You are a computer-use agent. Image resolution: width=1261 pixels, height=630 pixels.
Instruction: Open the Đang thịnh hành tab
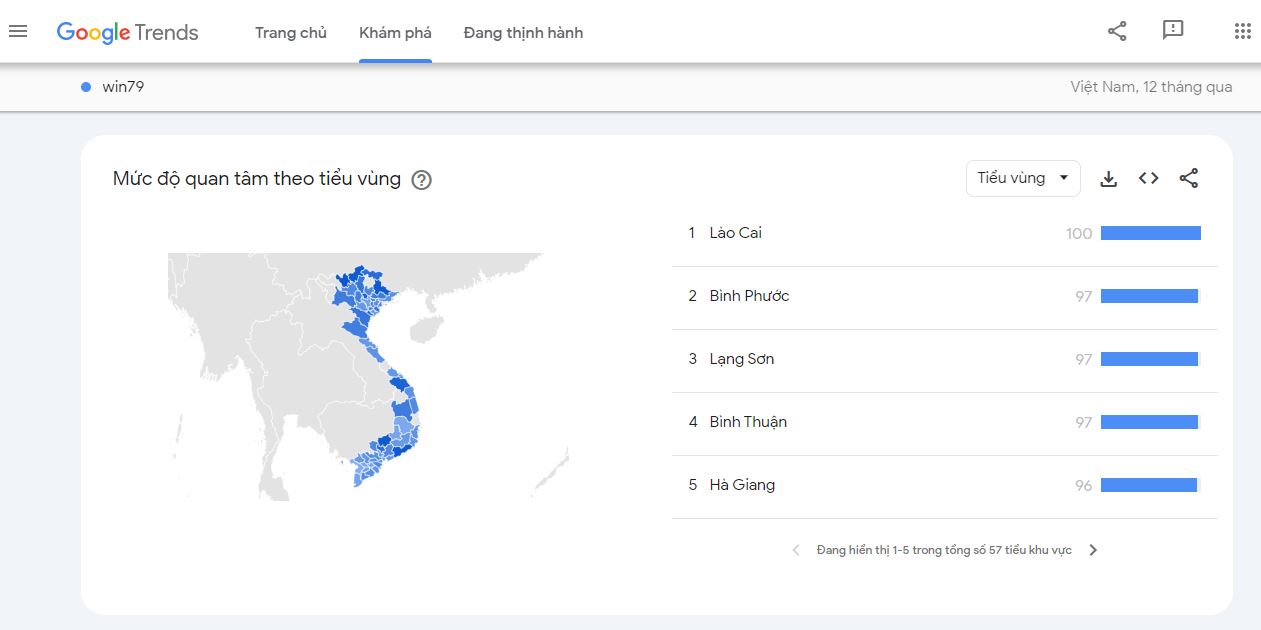(523, 33)
